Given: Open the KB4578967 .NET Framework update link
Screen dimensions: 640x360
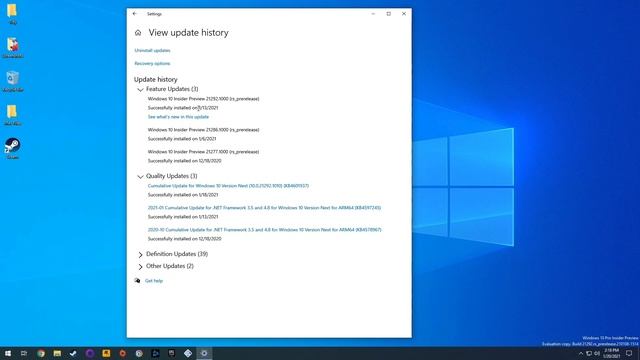Looking at the screenshot, I should tap(264, 230).
